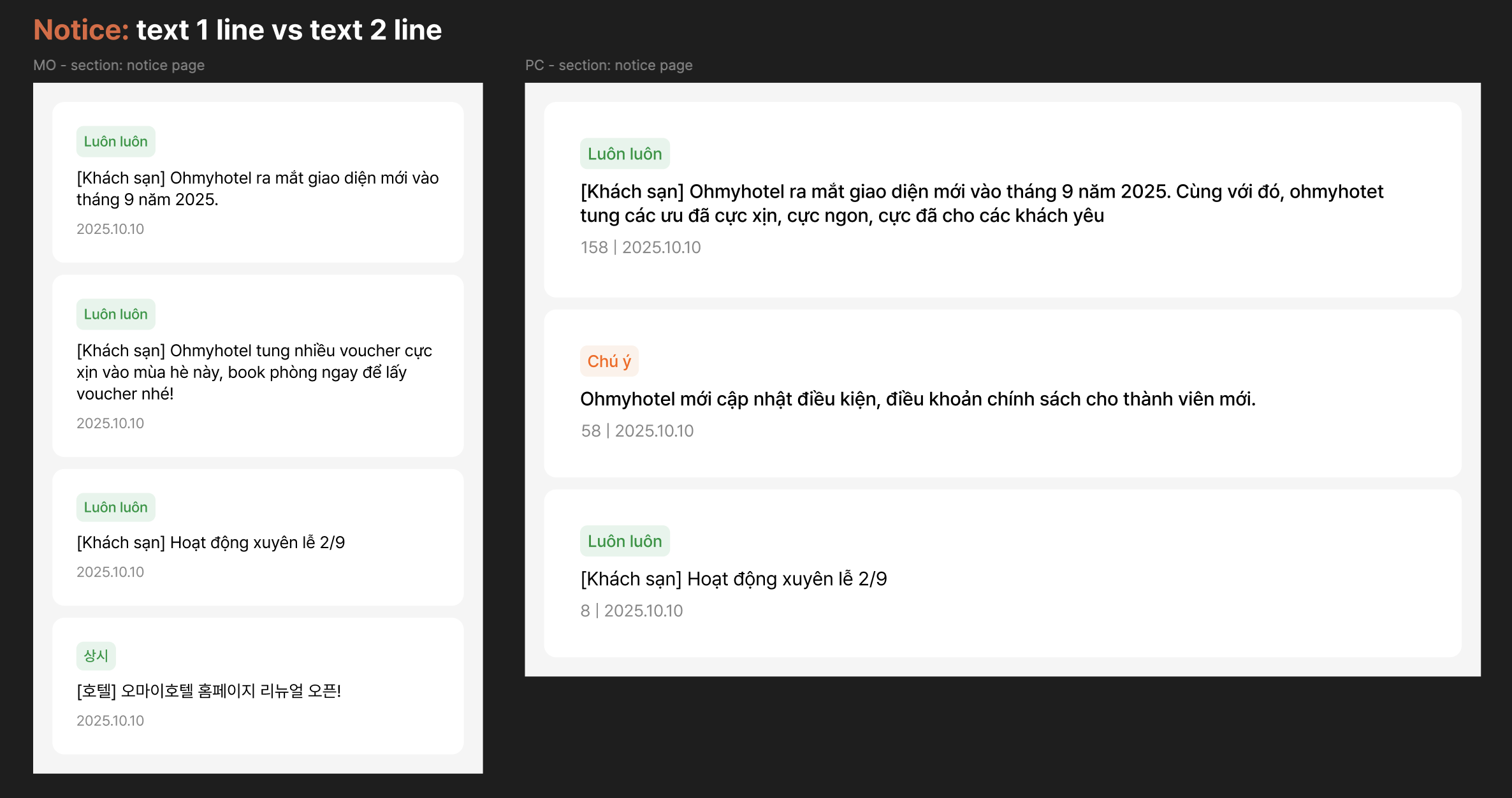Click the 'Luôn luôn' tag in third mobile card

115,507
